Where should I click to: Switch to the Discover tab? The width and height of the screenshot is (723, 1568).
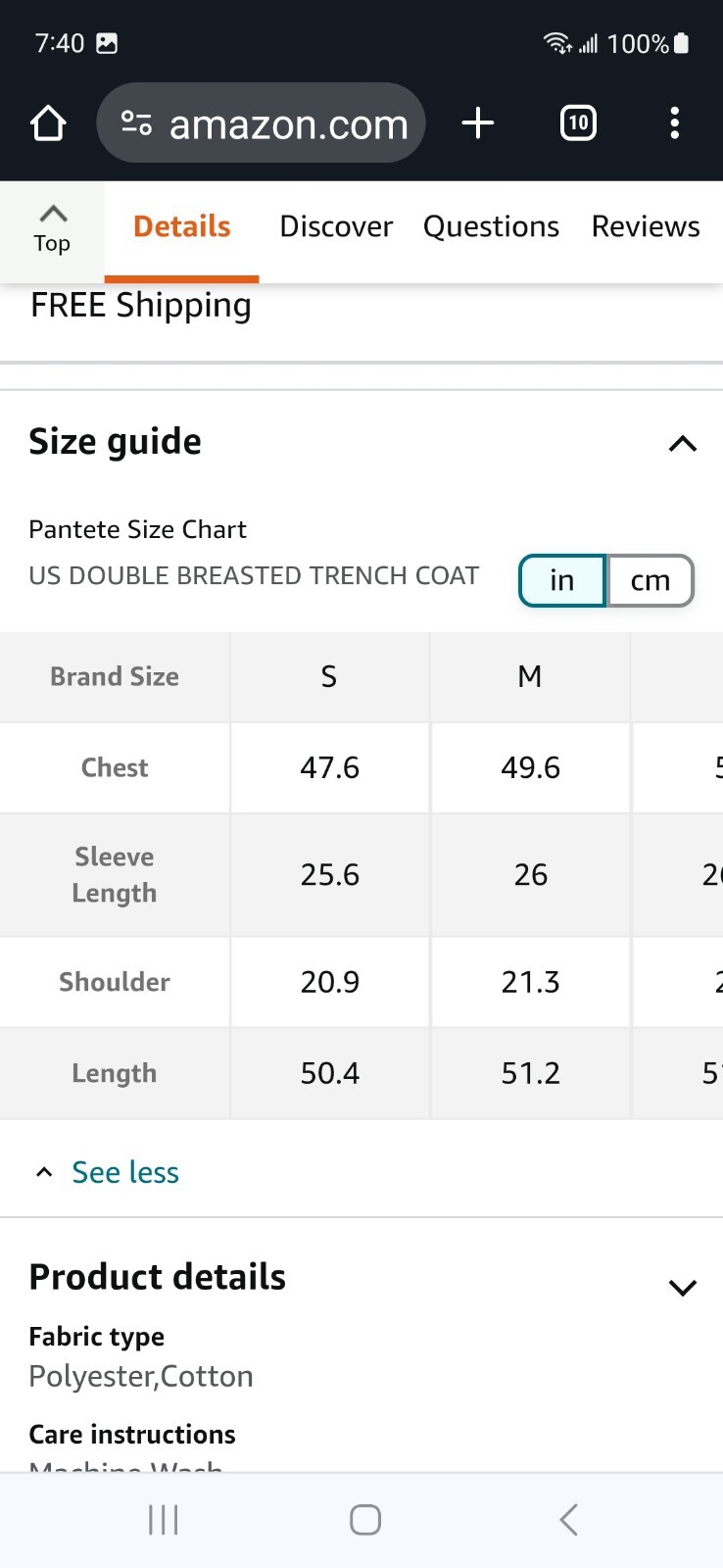coord(336,226)
